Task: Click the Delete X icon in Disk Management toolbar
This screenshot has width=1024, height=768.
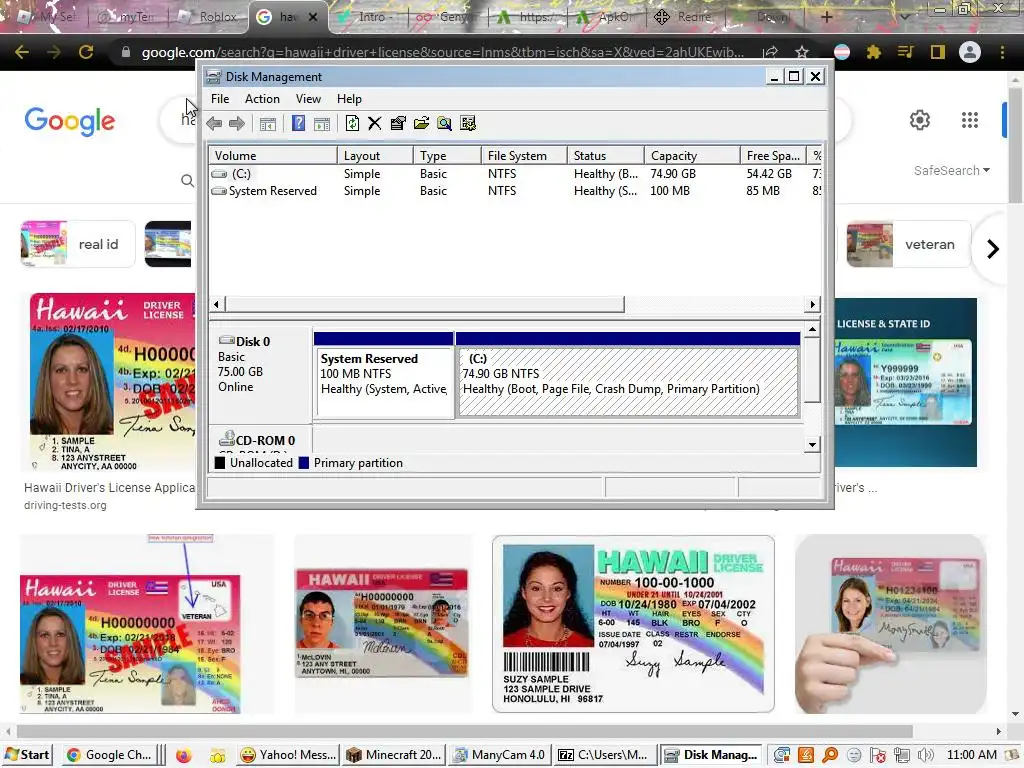Action: pyautogui.click(x=374, y=123)
